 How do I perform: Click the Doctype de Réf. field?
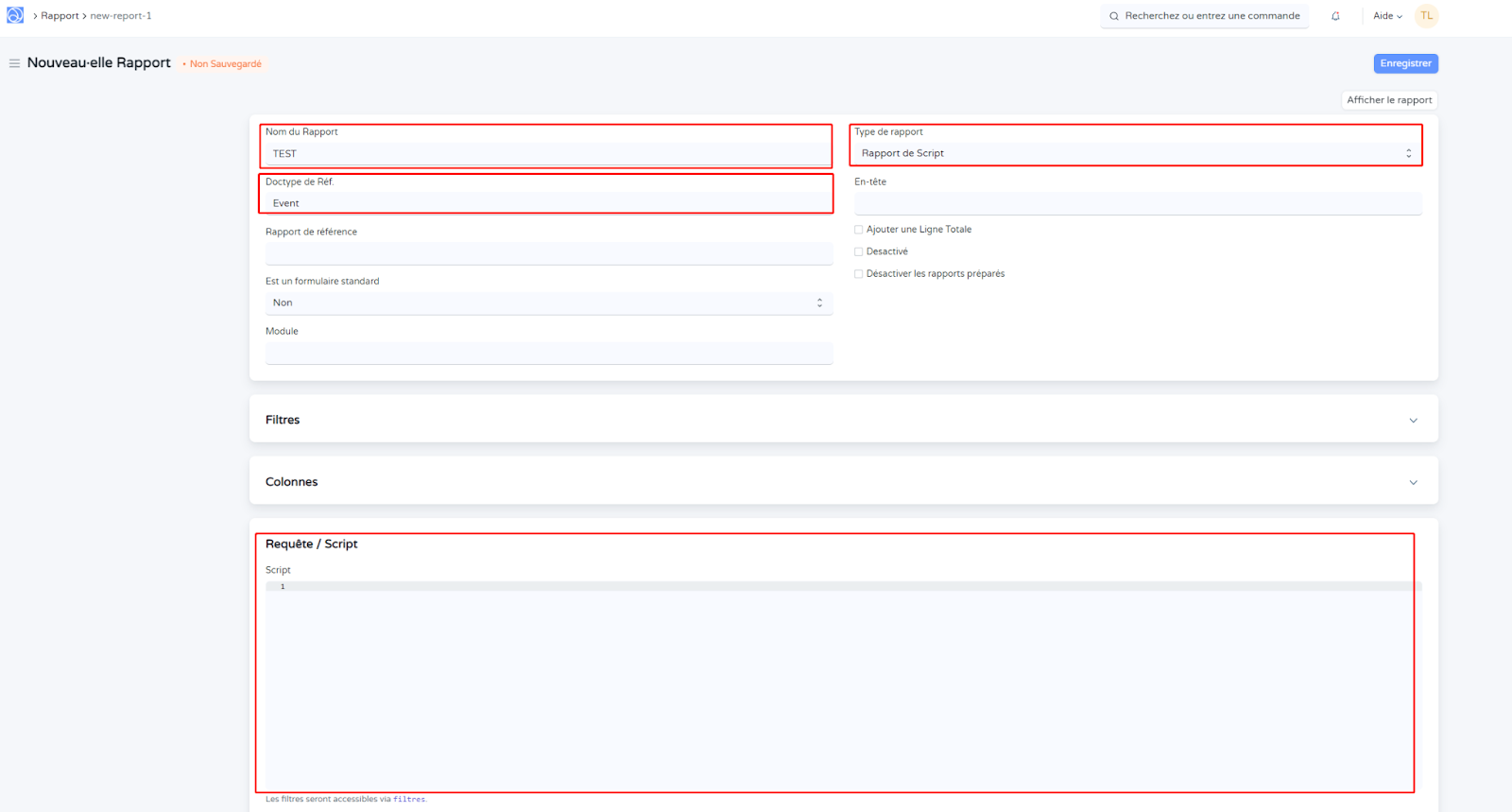548,203
